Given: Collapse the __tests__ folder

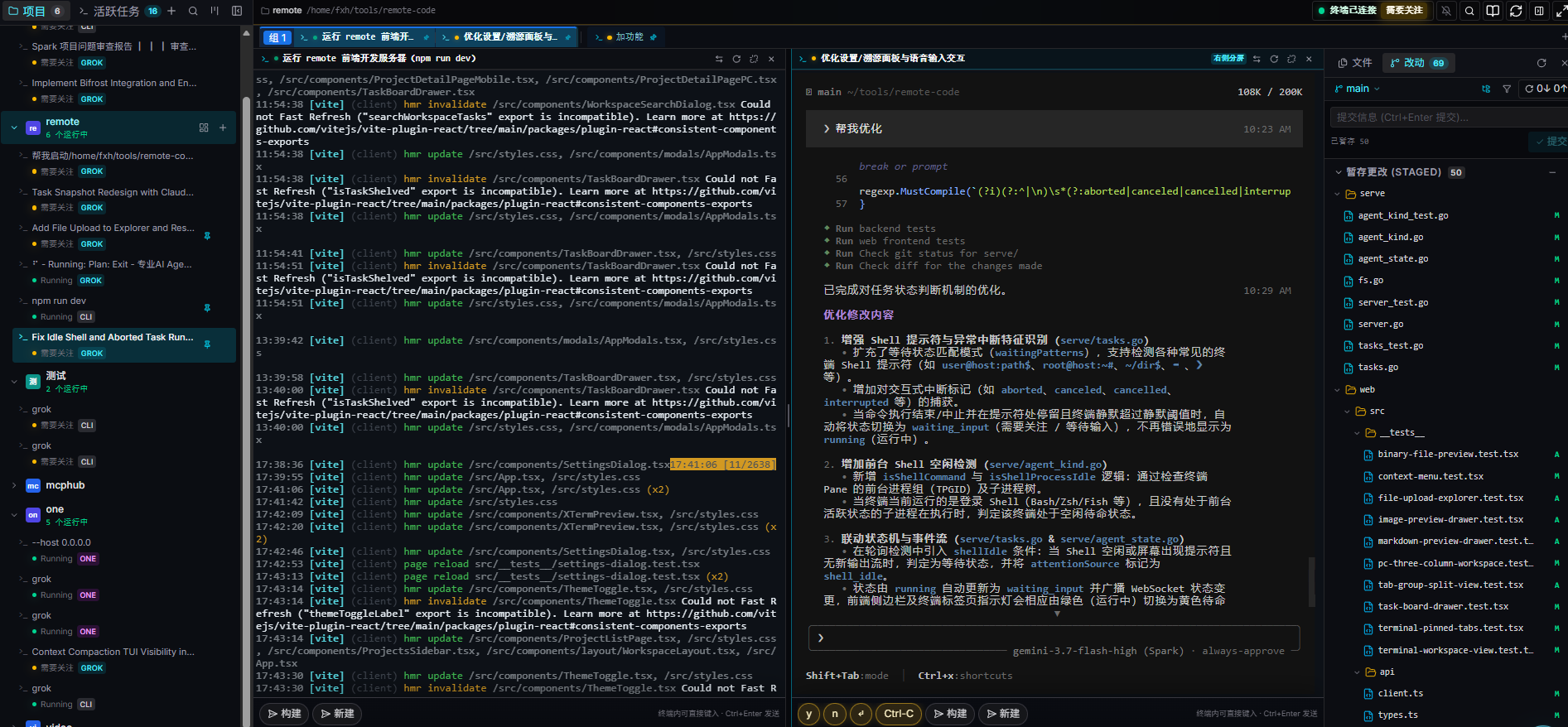Looking at the screenshot, I should pos(1357,433).
